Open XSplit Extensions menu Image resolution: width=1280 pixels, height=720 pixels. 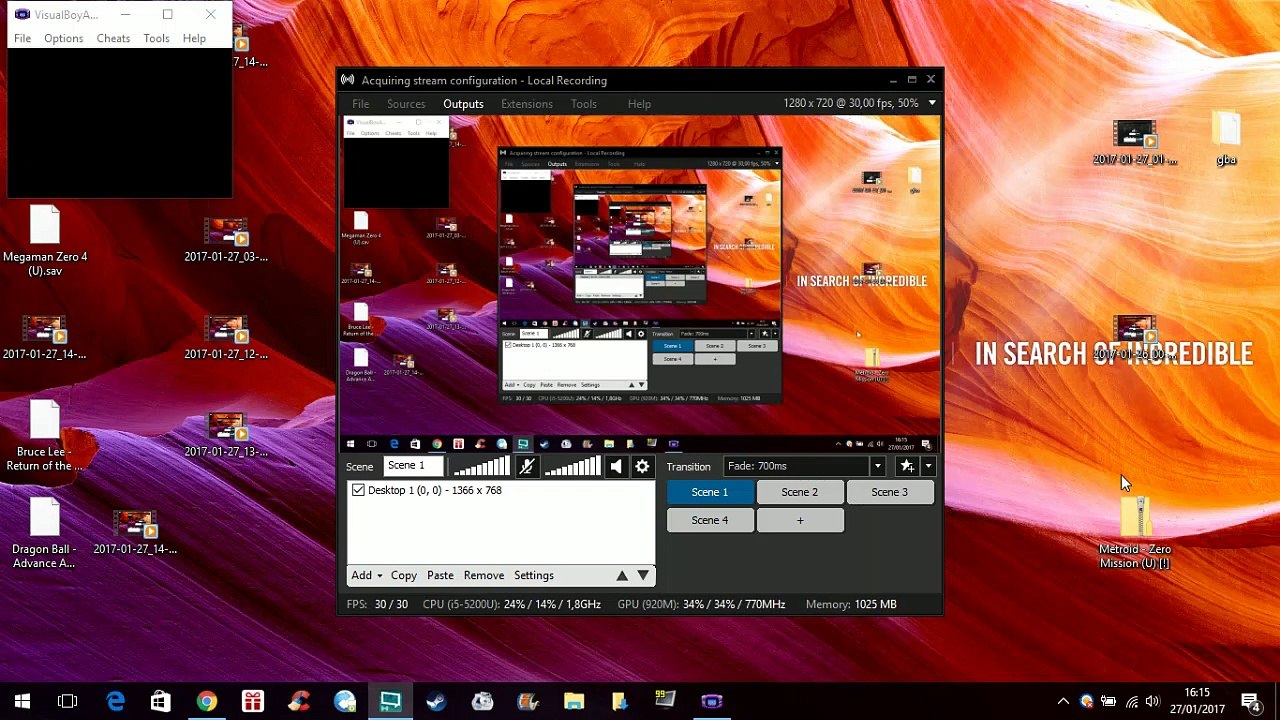pos(527,104)
